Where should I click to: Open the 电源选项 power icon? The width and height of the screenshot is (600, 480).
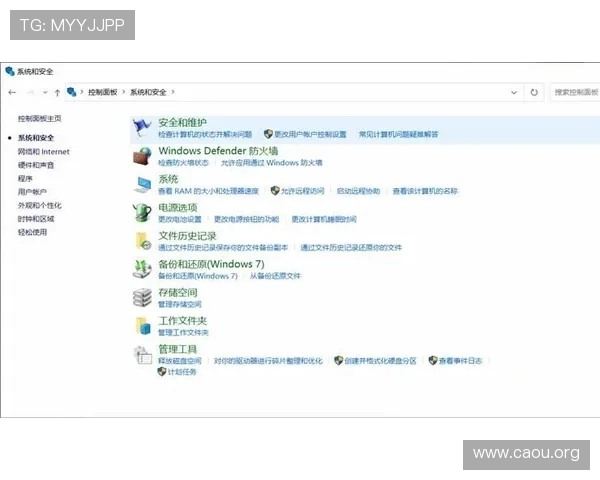click(142, 212)
